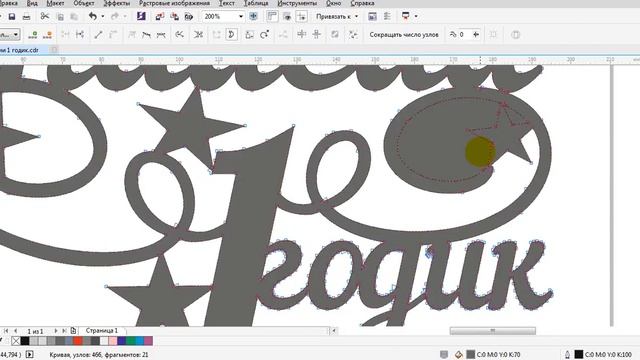Click the Rotate or skew nodes icon
The height and width of the screenshot is (360, 640).
[x=264, y=35]
